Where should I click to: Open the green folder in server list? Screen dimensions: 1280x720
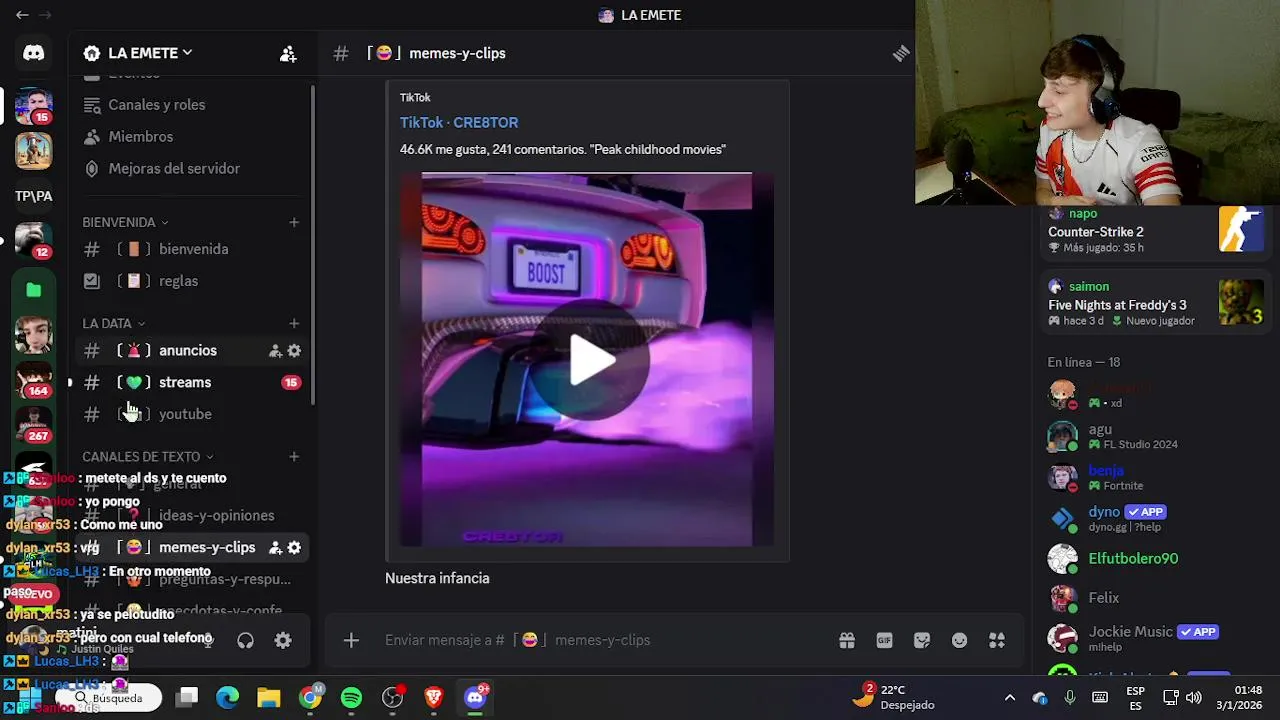[x=34, y=290]
